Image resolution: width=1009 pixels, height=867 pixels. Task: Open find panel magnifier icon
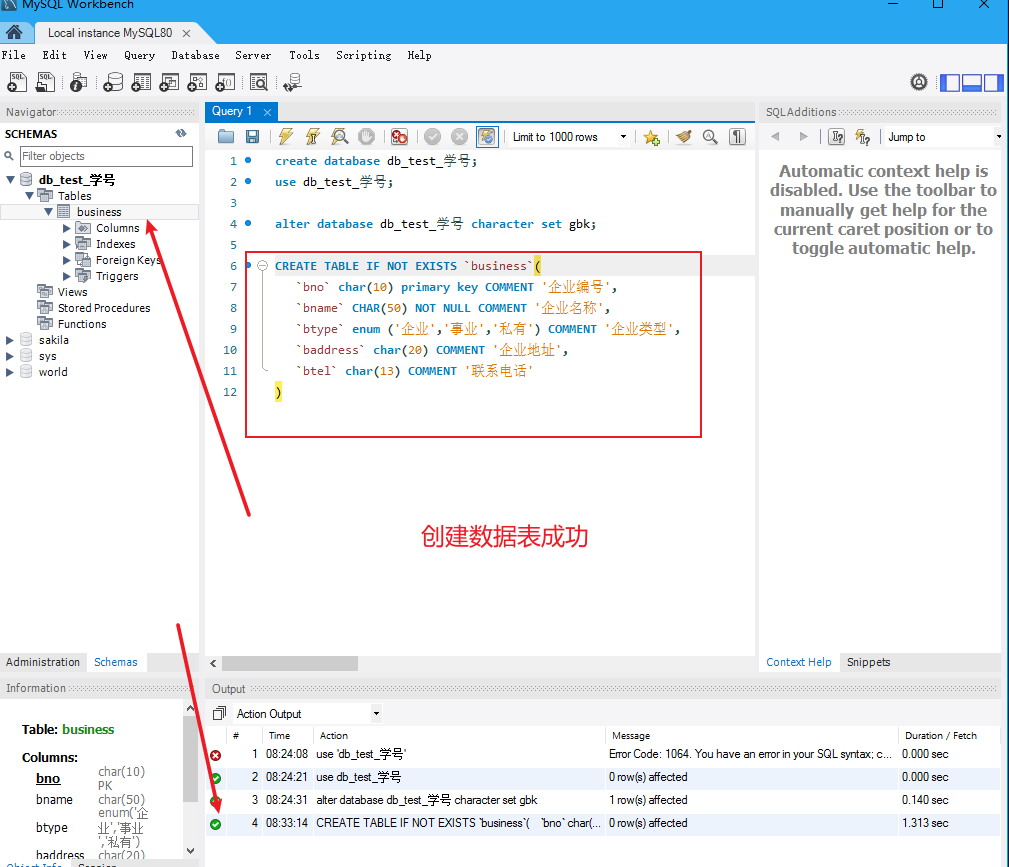pos(710,136)
